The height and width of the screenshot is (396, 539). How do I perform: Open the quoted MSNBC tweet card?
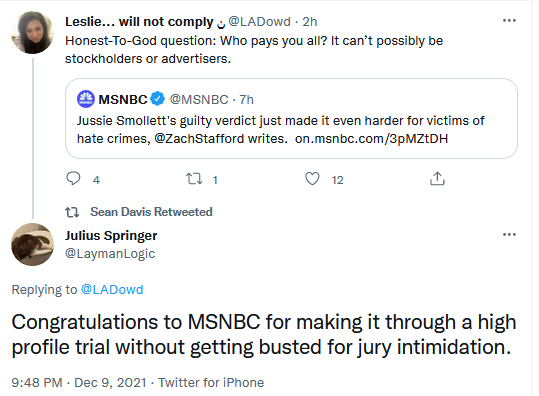(291, 118)
